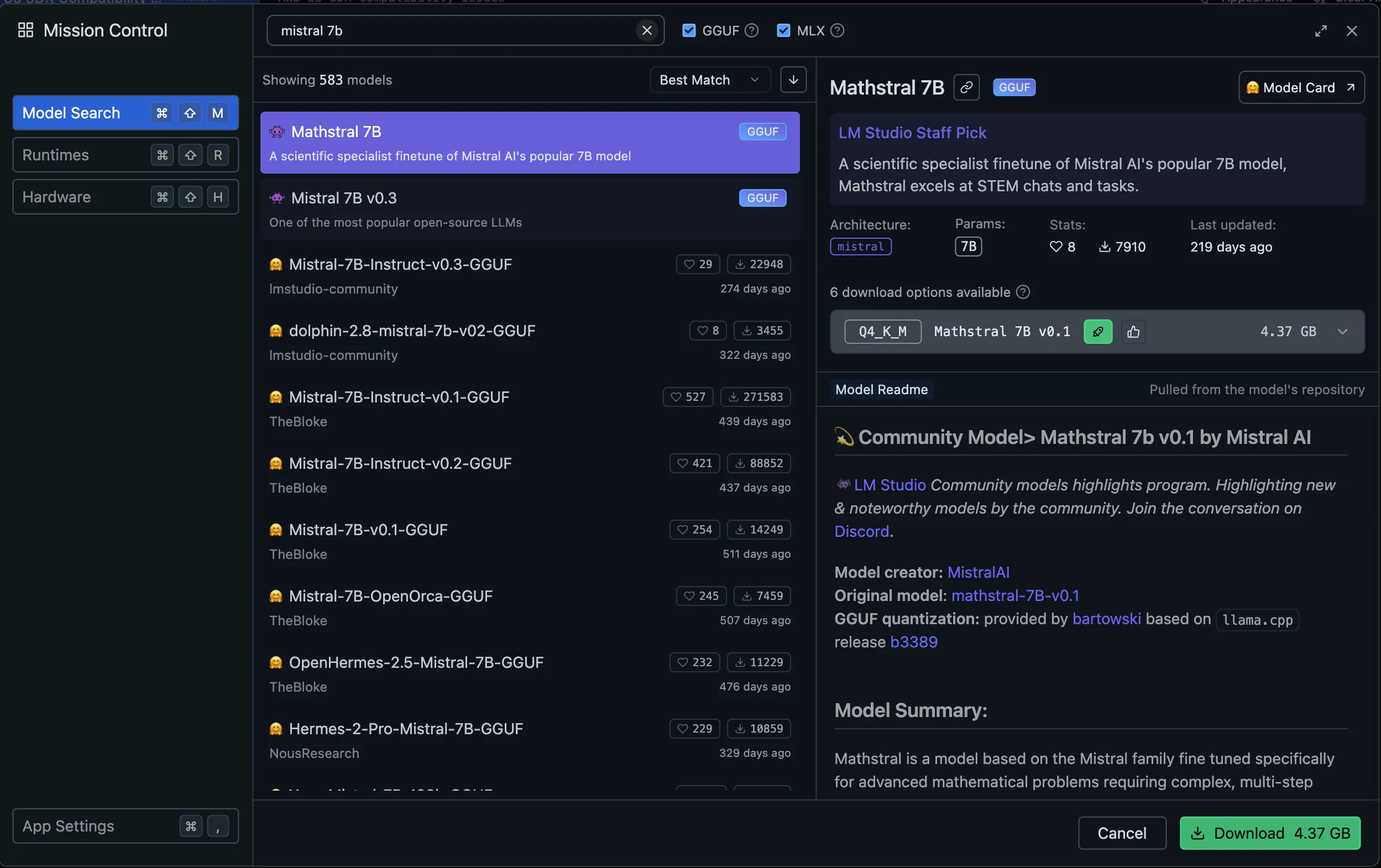Follow the bartowski link in readme
The width and height of the screenshot is (1381, 868).
click(1106, 619)
